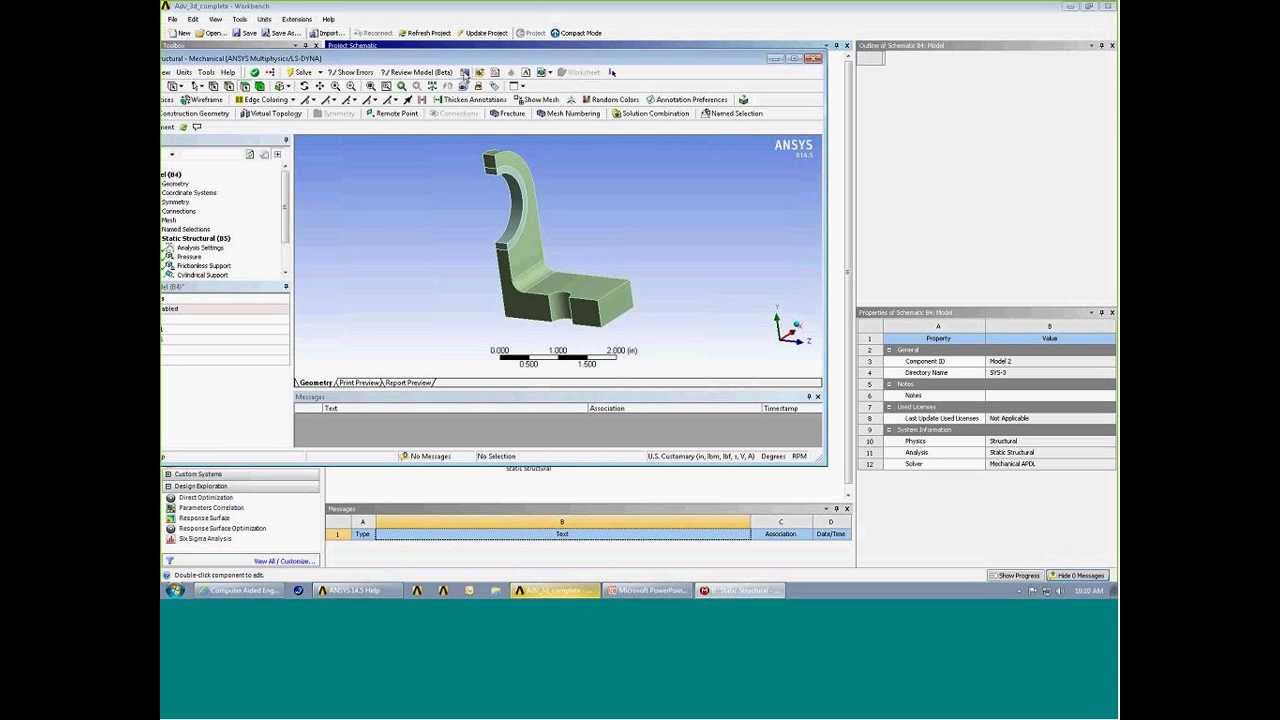The width and height of the screenshot is (1280, 720).
Task: Click the Import button
Action: click(327, 33)
